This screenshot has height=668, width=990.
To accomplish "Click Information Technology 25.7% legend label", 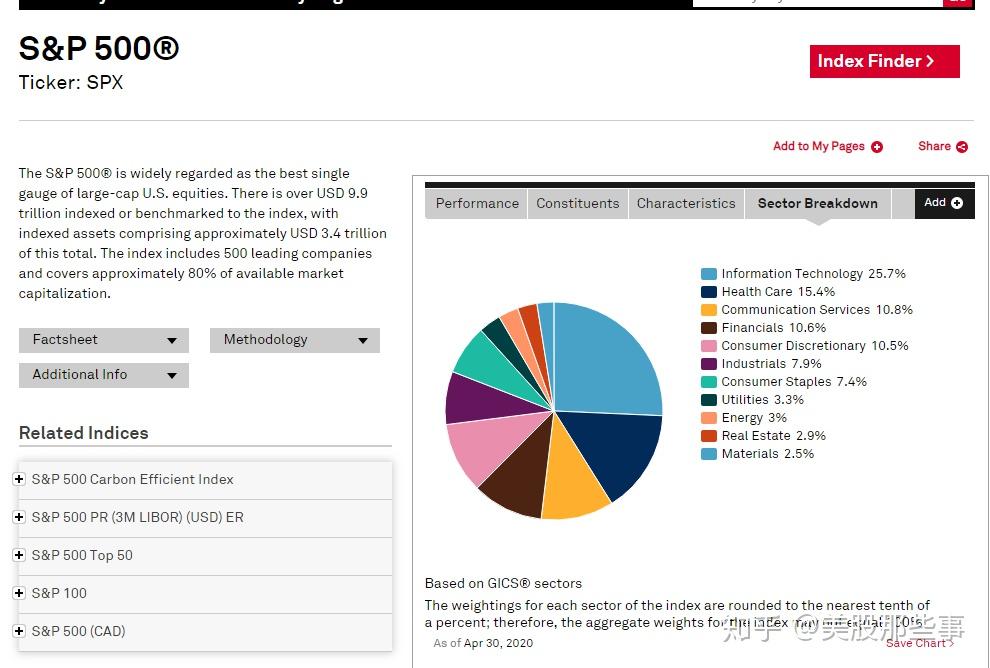I will pos(813,274).
